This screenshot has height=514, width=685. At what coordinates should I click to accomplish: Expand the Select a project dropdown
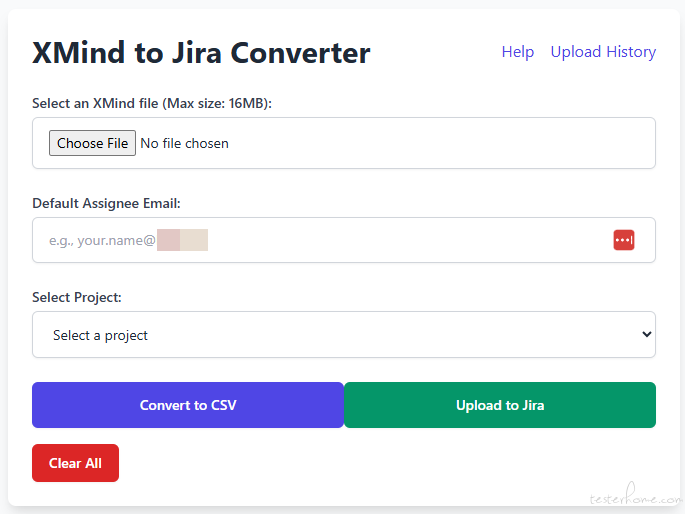(343, 334)
